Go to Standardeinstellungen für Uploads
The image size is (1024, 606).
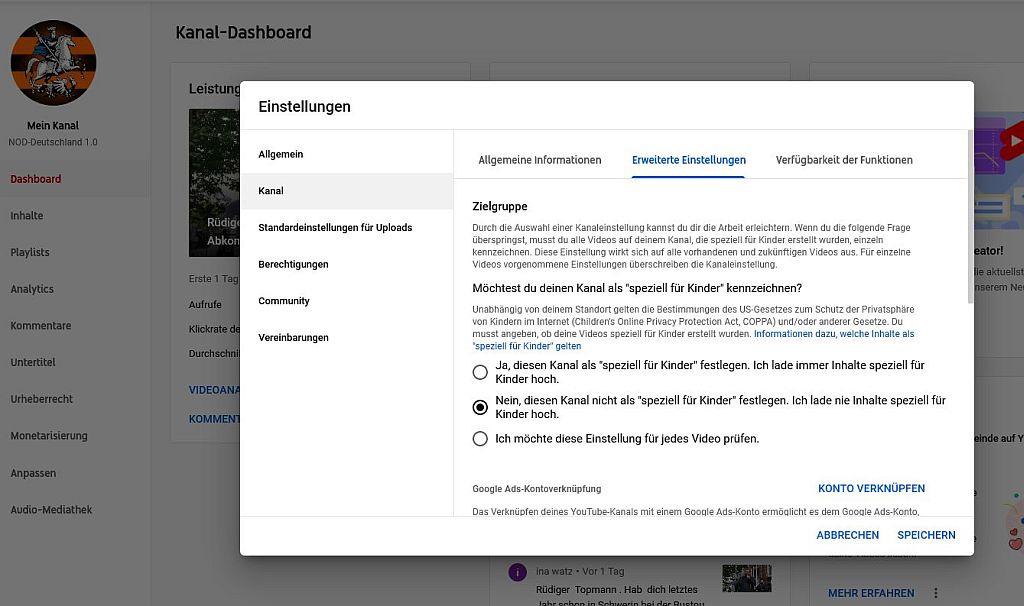pos(335,228)
